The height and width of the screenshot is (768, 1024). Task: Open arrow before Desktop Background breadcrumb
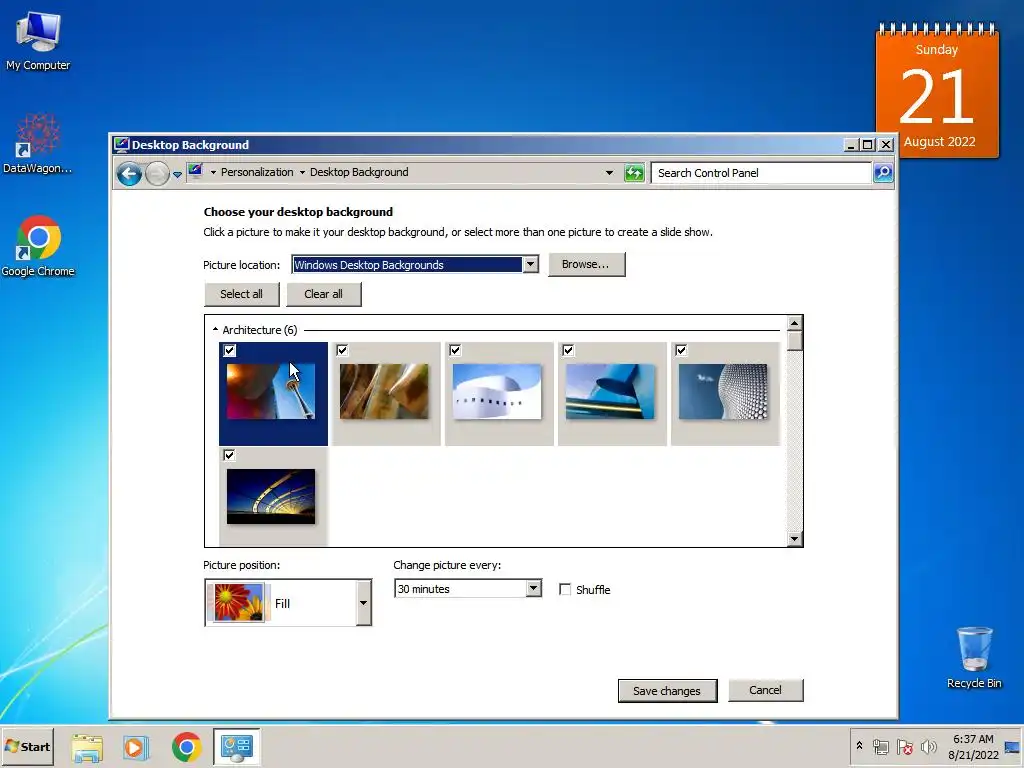tap(302, 172)
